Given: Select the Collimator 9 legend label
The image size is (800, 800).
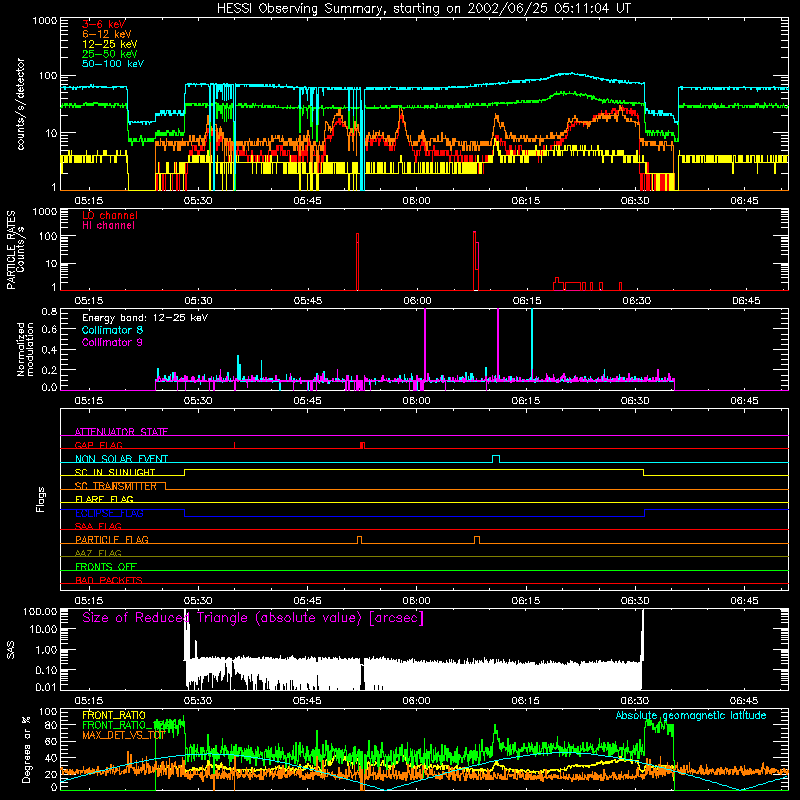Looking at the screenshot, I should 112,342.
